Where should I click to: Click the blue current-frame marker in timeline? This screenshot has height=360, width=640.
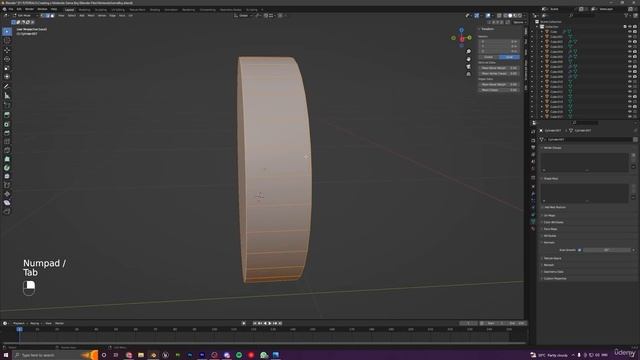coord(19,329)
